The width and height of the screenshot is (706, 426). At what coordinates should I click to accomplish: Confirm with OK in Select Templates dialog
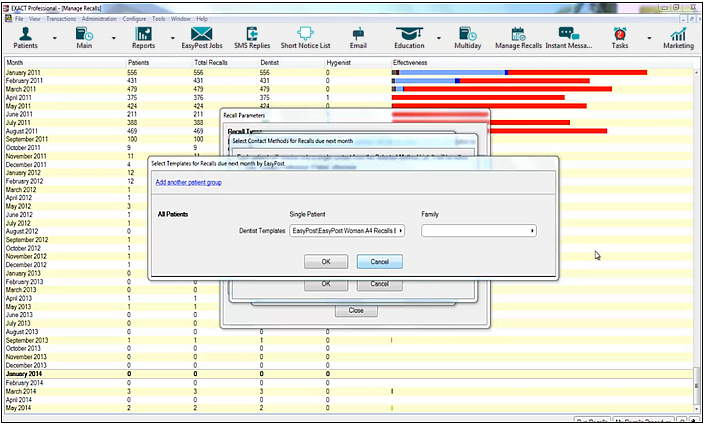pyautogui.click(x=326, y=262)
